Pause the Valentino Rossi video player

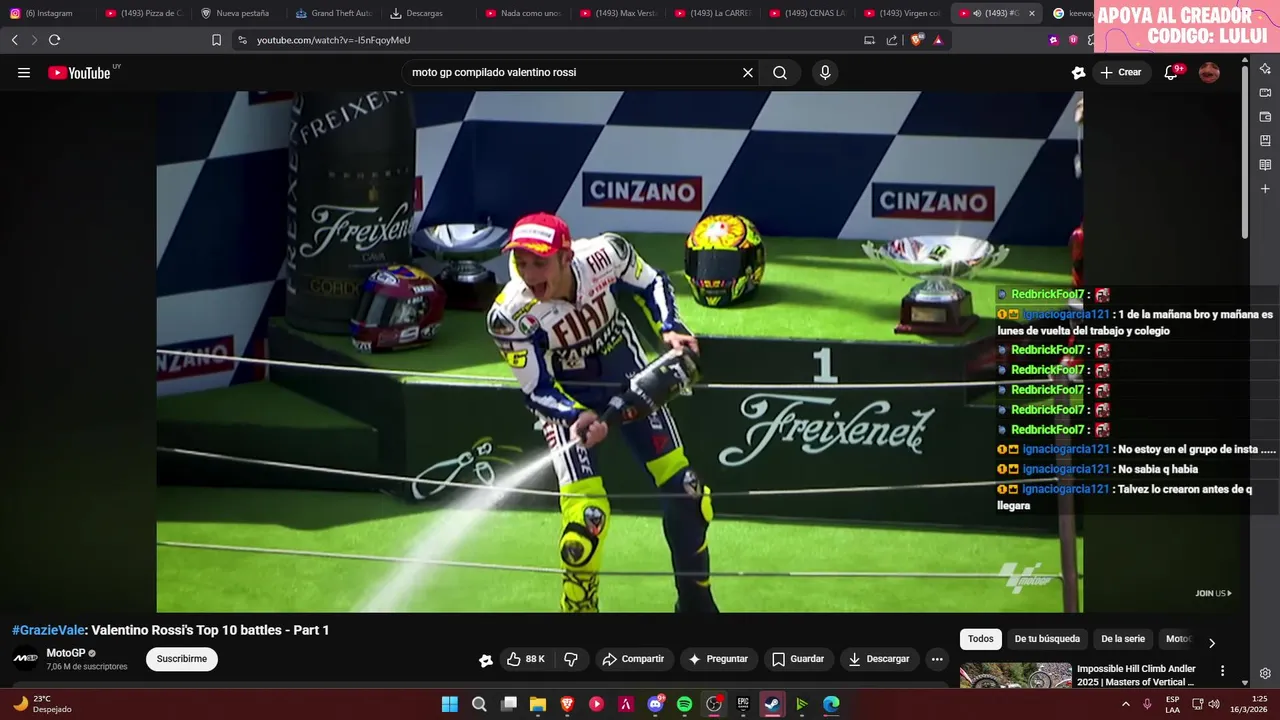(x=619, y=351)
